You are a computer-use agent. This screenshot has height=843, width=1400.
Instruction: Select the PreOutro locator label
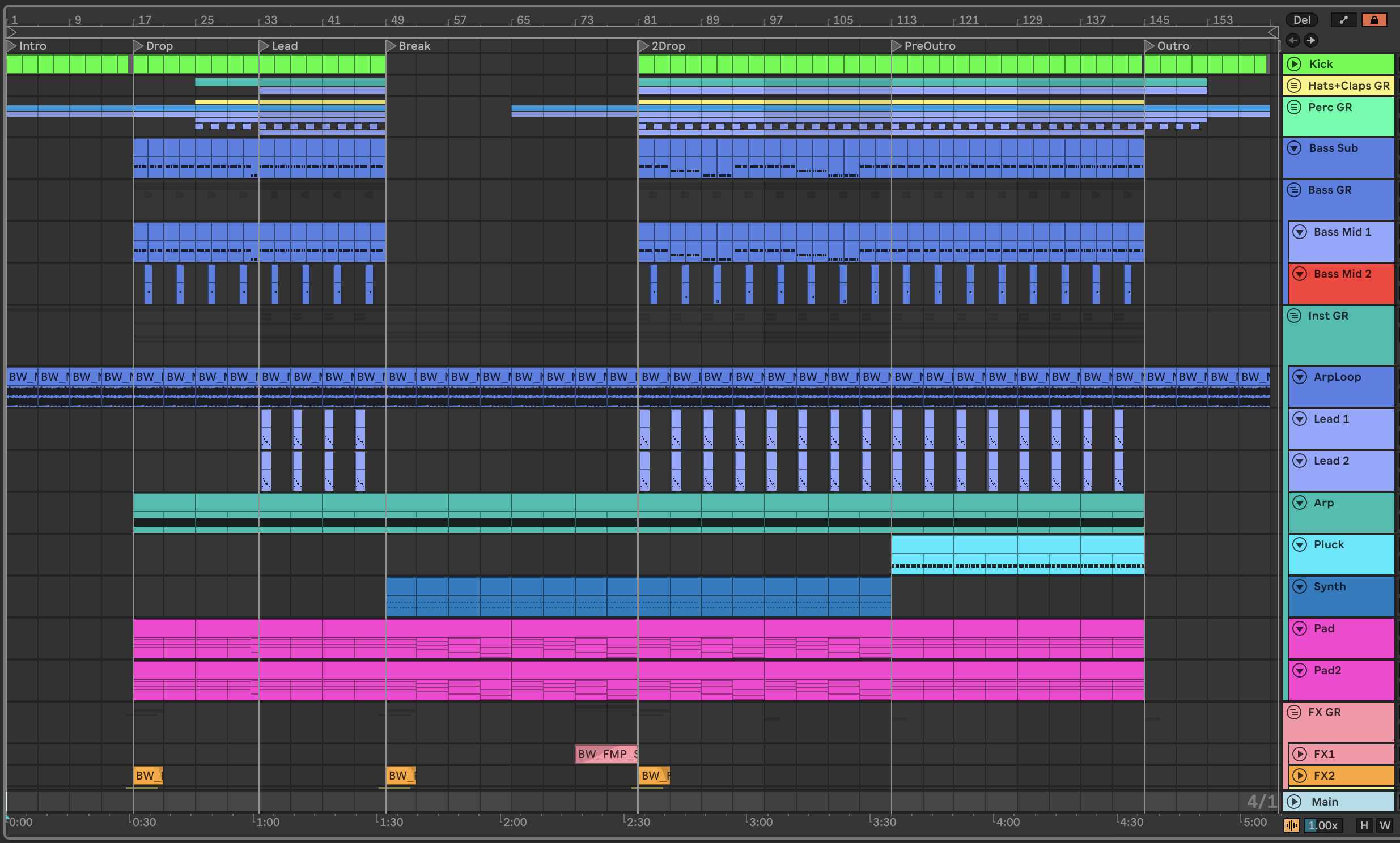tap(929, 45)
